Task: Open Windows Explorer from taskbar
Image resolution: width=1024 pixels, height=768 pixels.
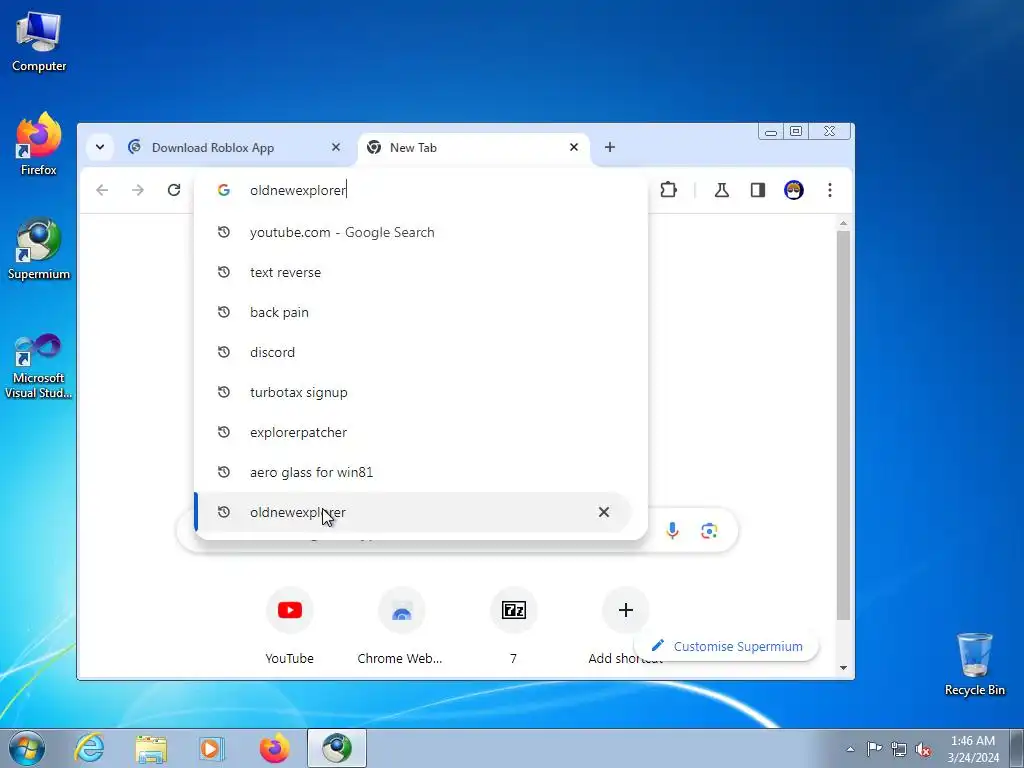Action: click(x=151, y=748)
